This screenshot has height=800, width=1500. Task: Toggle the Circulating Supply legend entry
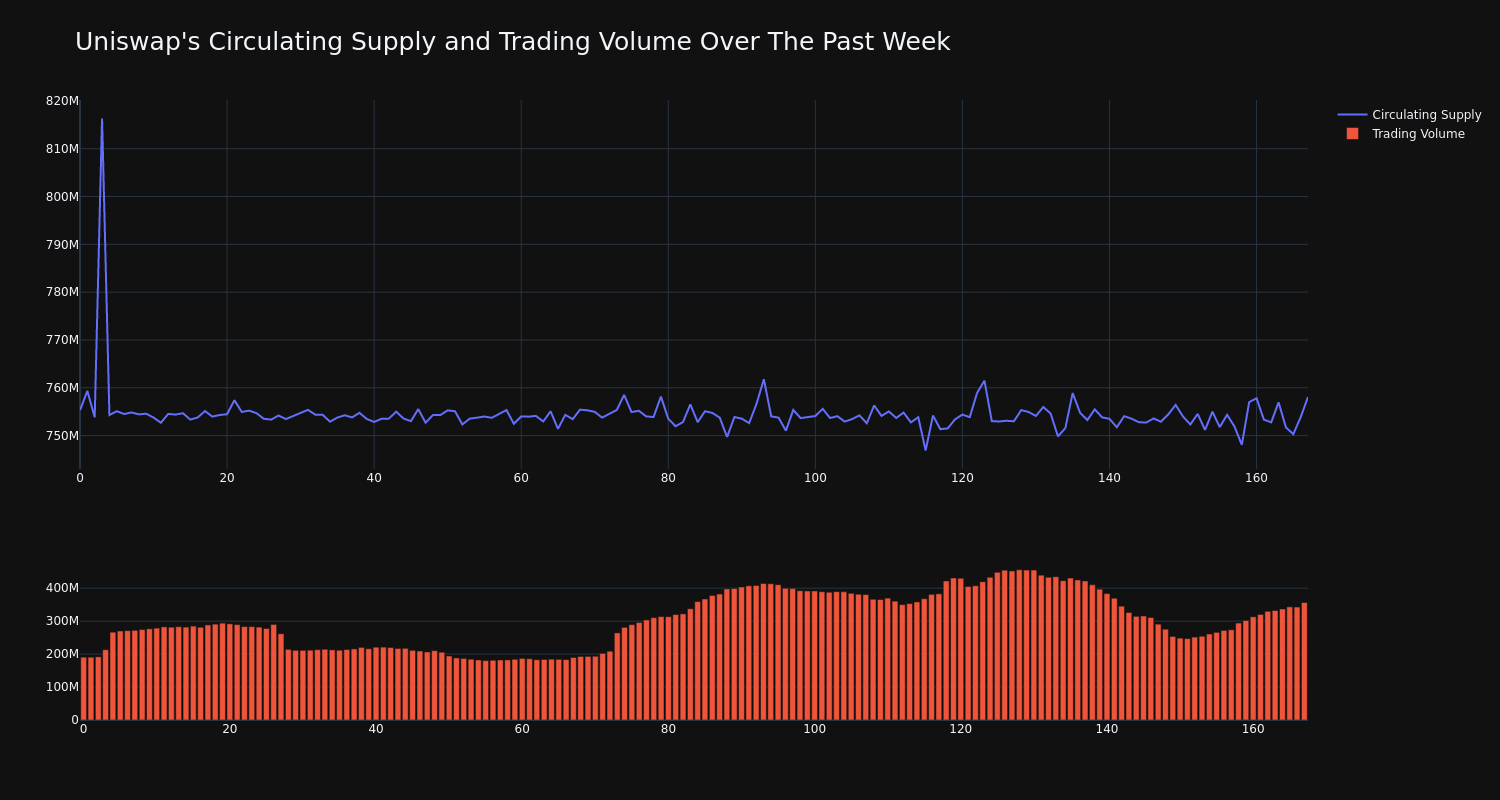(1410, 115)
